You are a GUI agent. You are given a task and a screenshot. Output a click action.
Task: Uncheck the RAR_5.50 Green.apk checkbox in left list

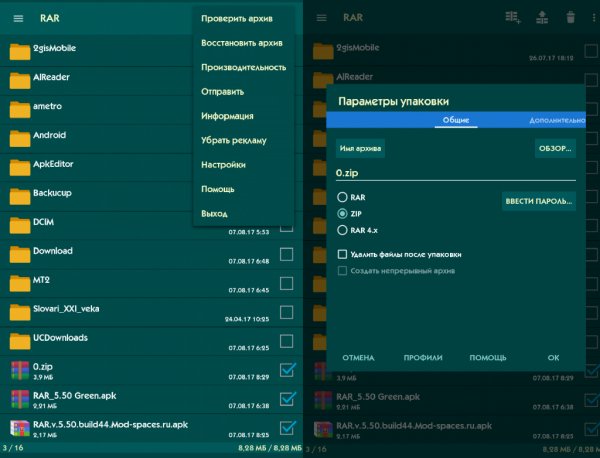pyautogui.click(x=287, y=399)
